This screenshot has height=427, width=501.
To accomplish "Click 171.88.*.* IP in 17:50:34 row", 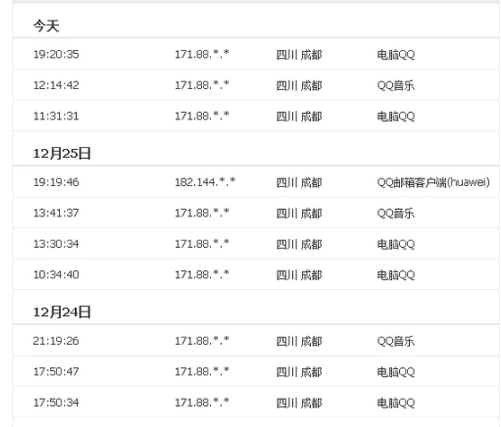I will [x=202, y=402].
